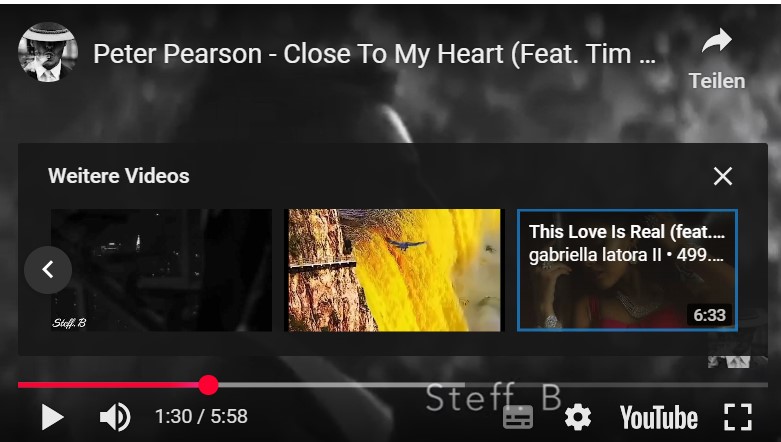781x442 pixels.
Task: Show previous suggested videos with left chevron
Action: coord(48,270)
